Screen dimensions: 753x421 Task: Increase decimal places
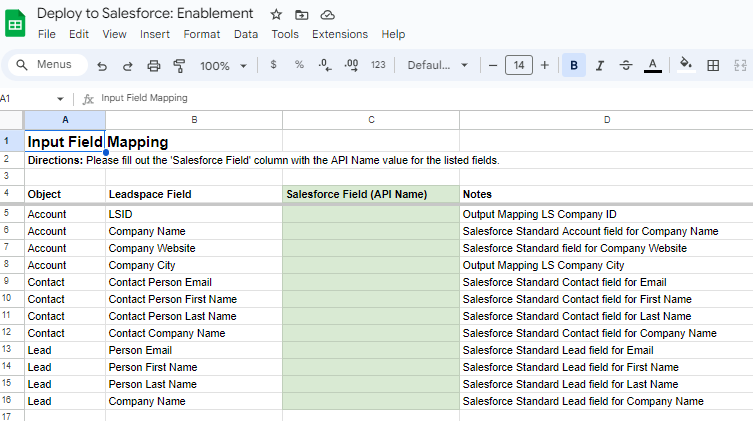351,65
